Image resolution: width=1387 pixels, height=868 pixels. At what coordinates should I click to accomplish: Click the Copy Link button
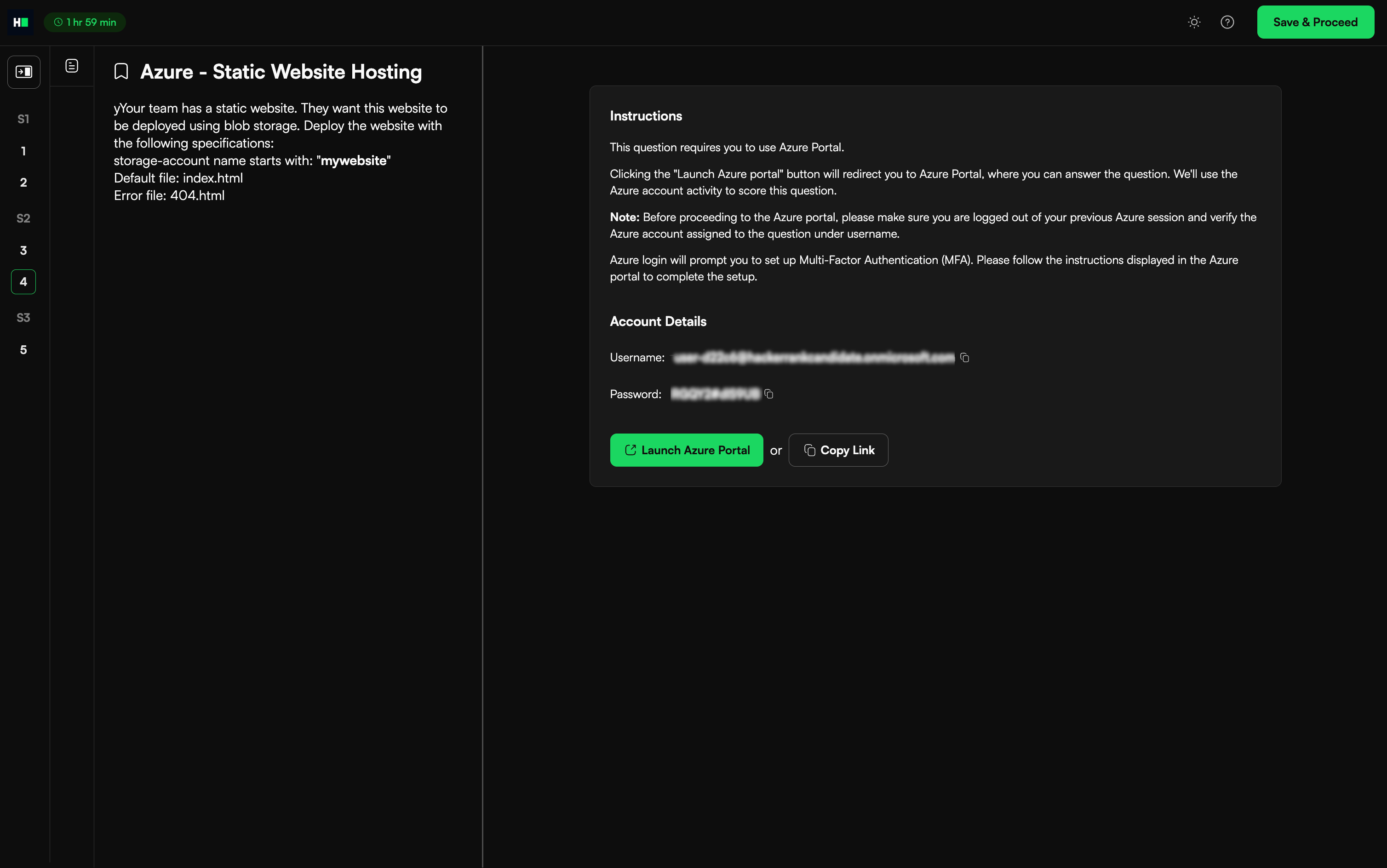(838, 450)
